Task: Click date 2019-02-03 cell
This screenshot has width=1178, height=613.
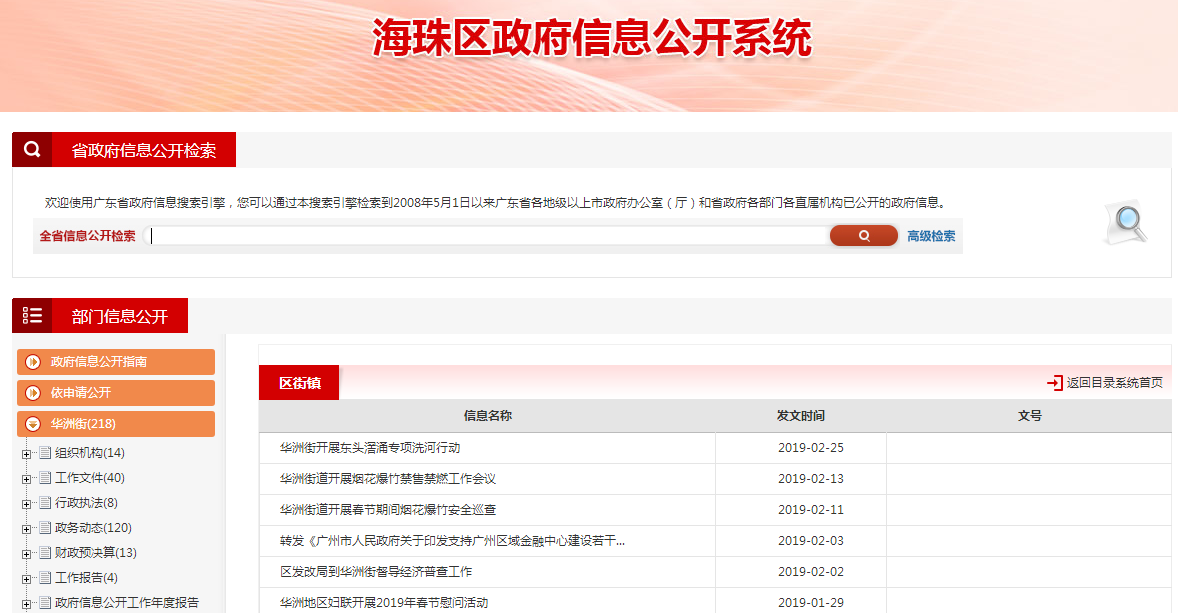Action: [811, 541]
